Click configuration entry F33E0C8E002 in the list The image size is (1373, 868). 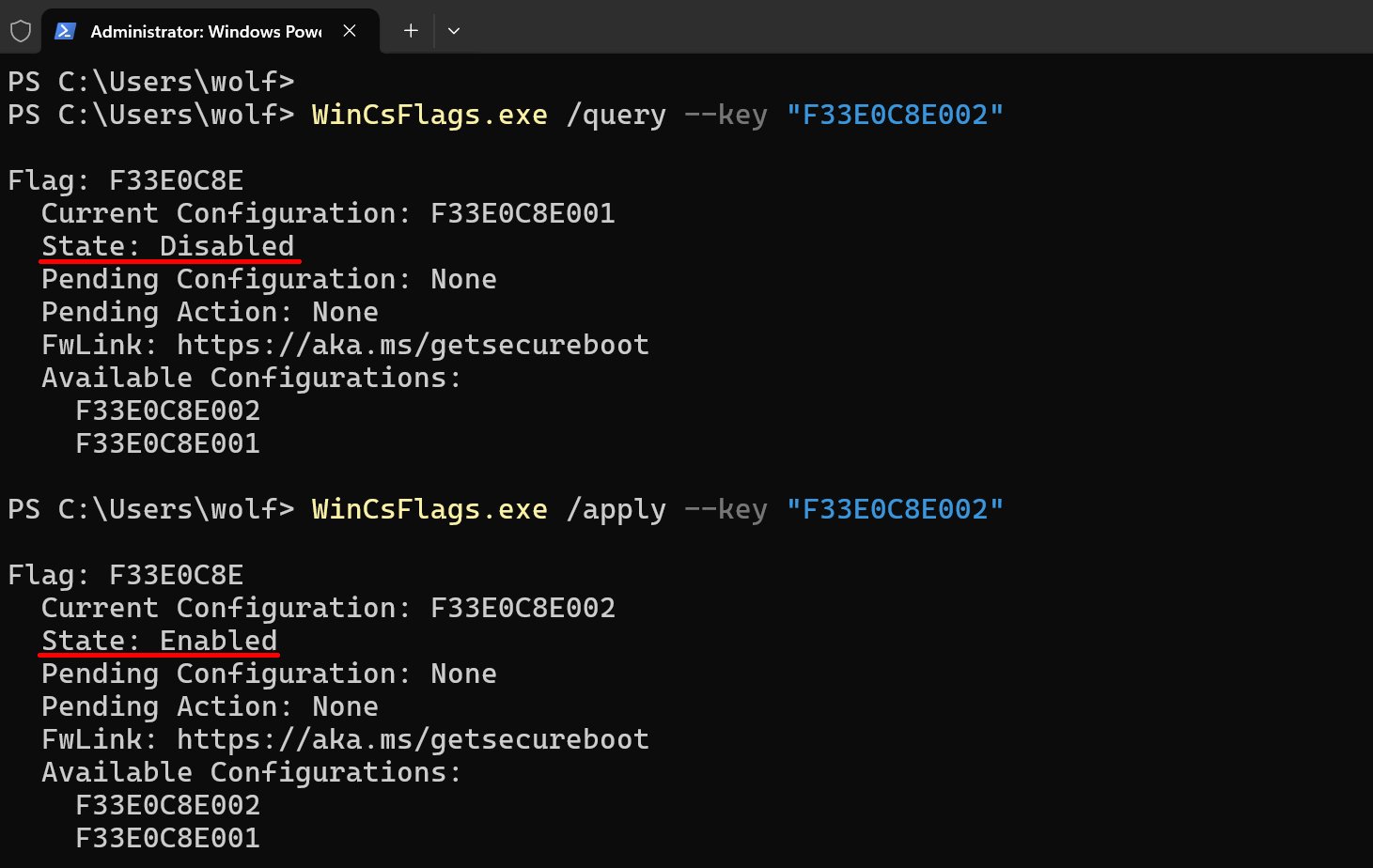click(x=167, y=410)
